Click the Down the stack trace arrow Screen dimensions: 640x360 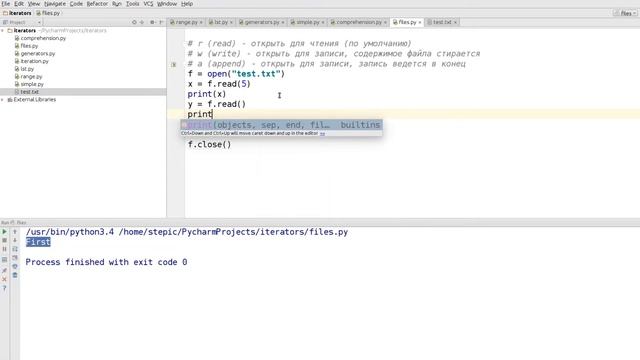pos(15,240)
